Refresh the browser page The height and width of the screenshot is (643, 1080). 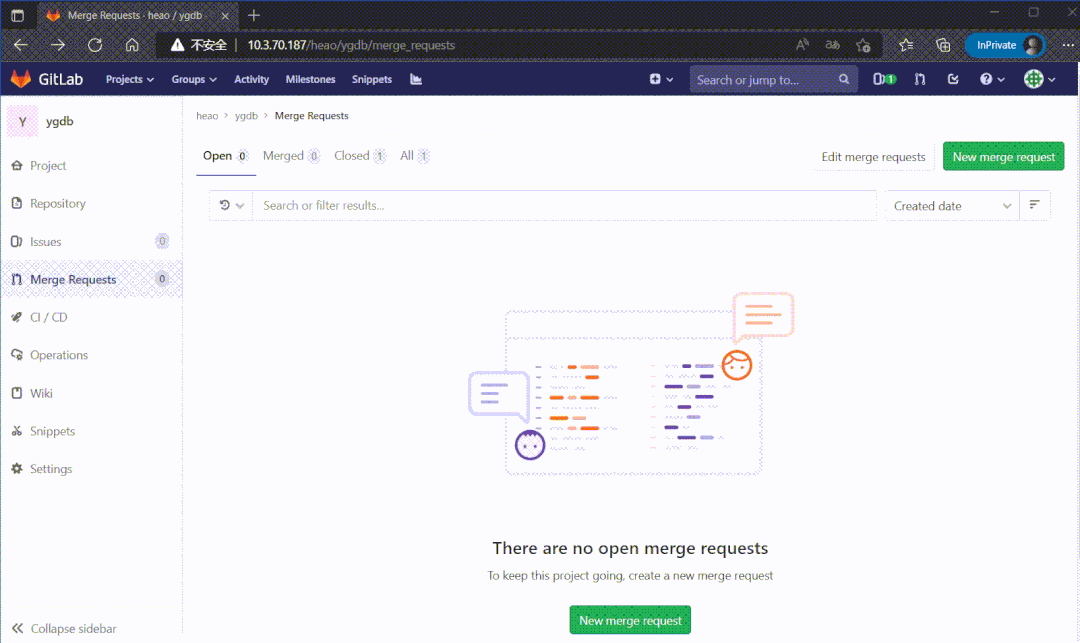[95, 45]
